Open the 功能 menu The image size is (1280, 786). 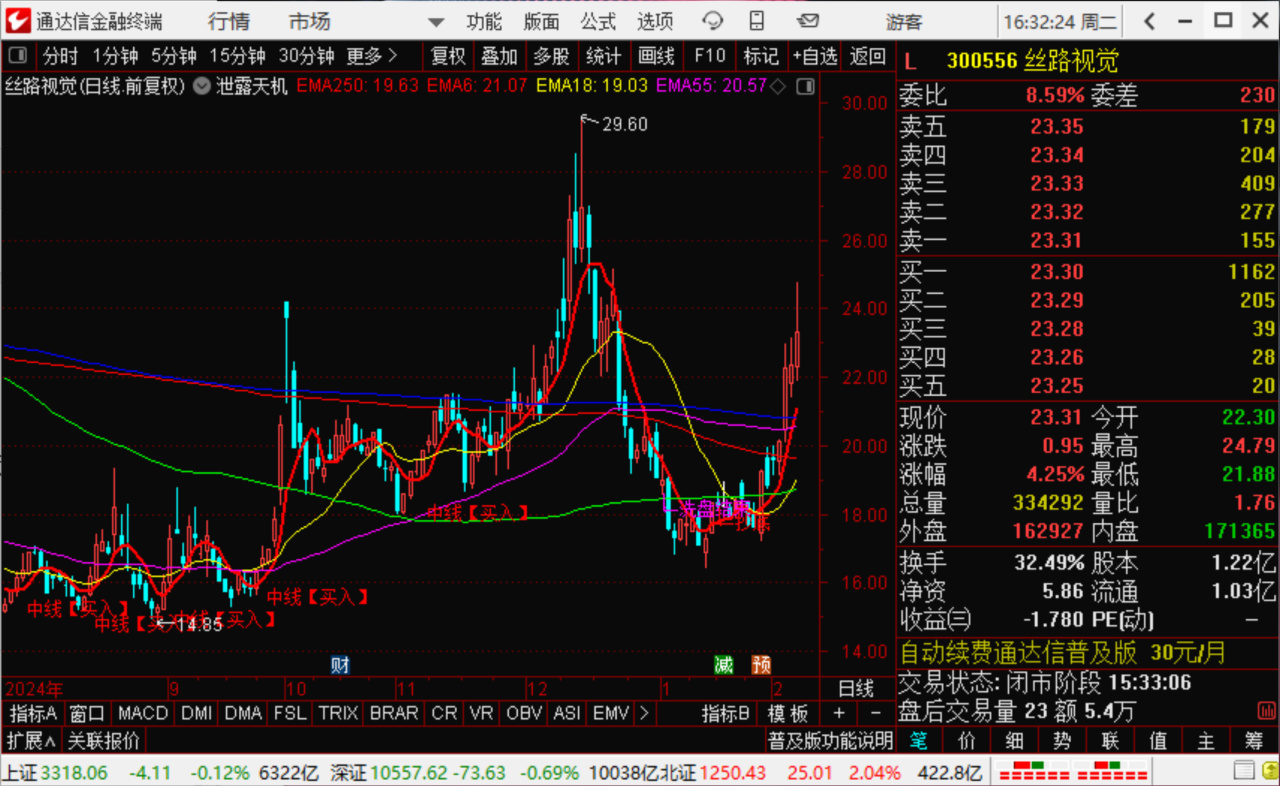point(484,21)
